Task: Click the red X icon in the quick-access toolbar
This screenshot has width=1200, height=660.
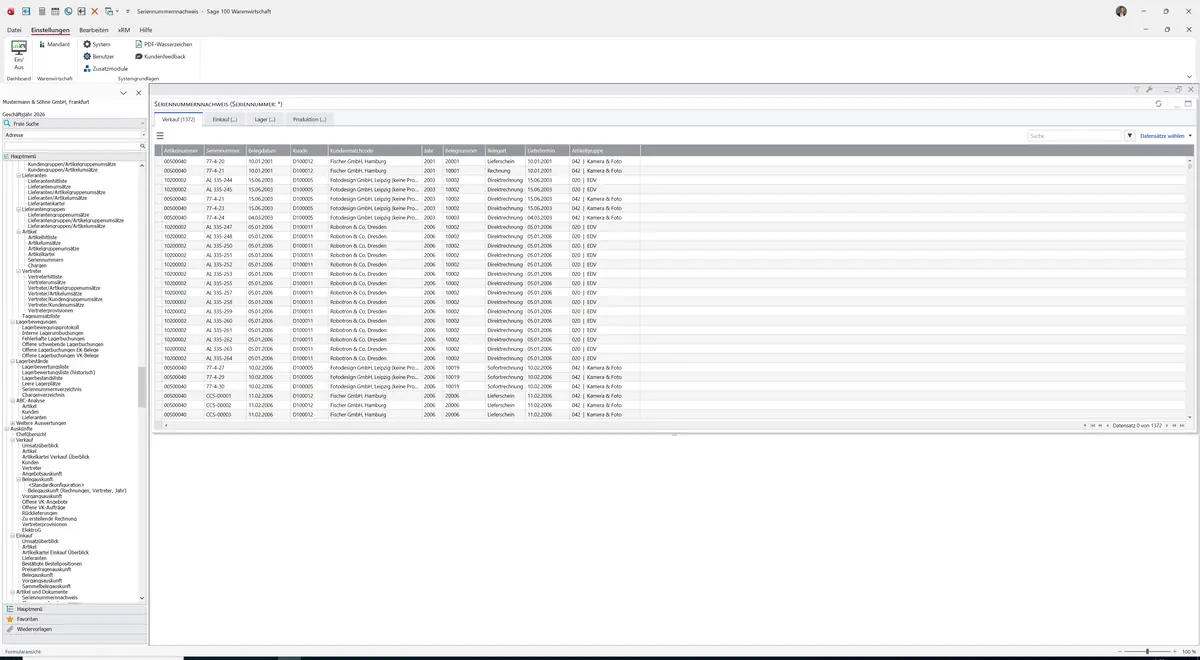Action: 95,11
